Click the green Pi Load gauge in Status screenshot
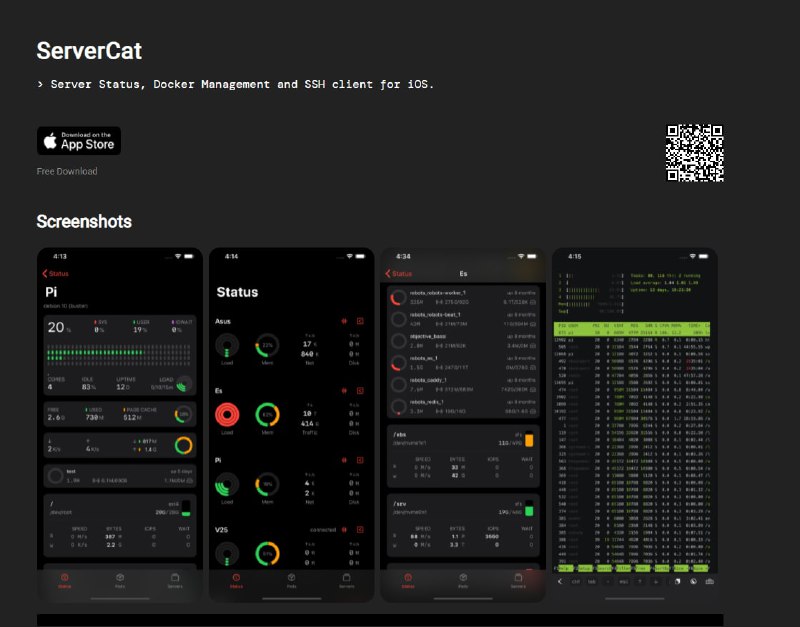The image size is (800, 627). [227, 485]
